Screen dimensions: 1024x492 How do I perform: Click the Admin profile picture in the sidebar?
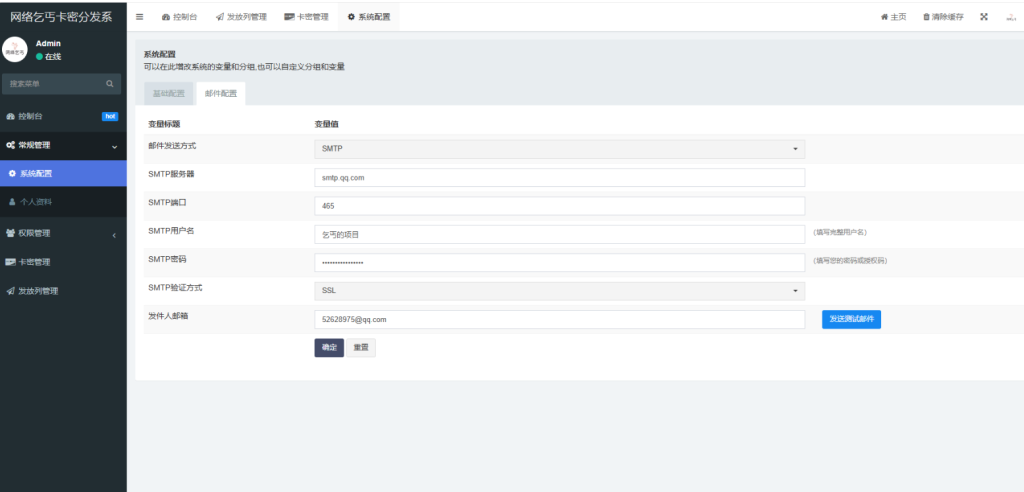15,51
